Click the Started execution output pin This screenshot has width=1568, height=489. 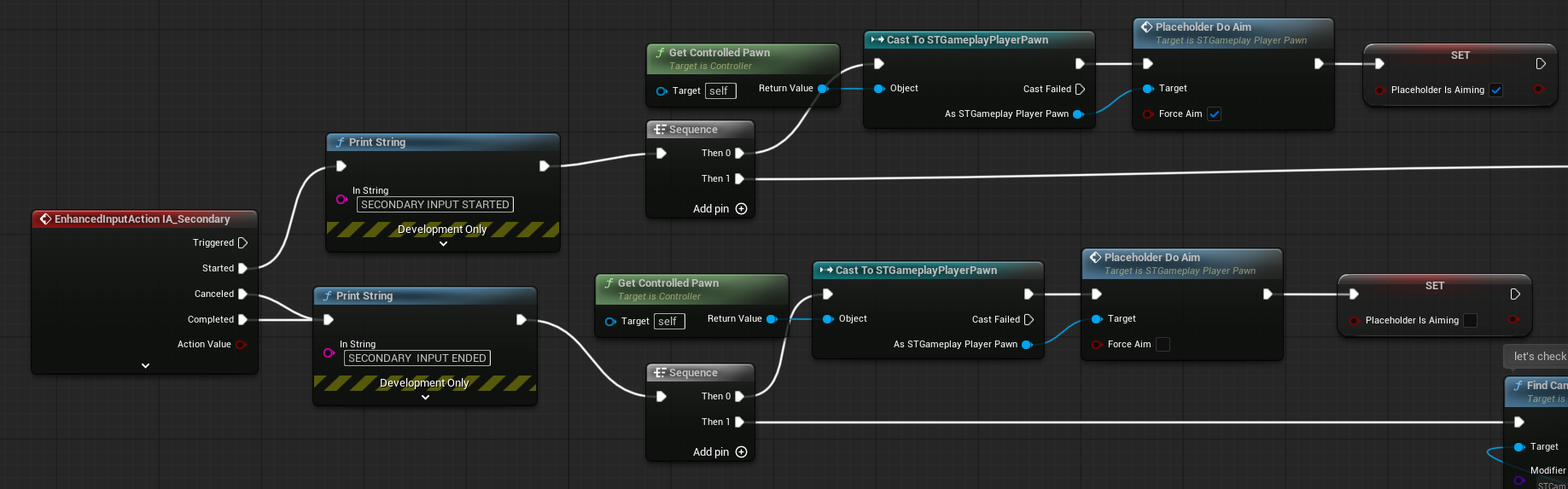pyautogui.click(x=242, y=269)
